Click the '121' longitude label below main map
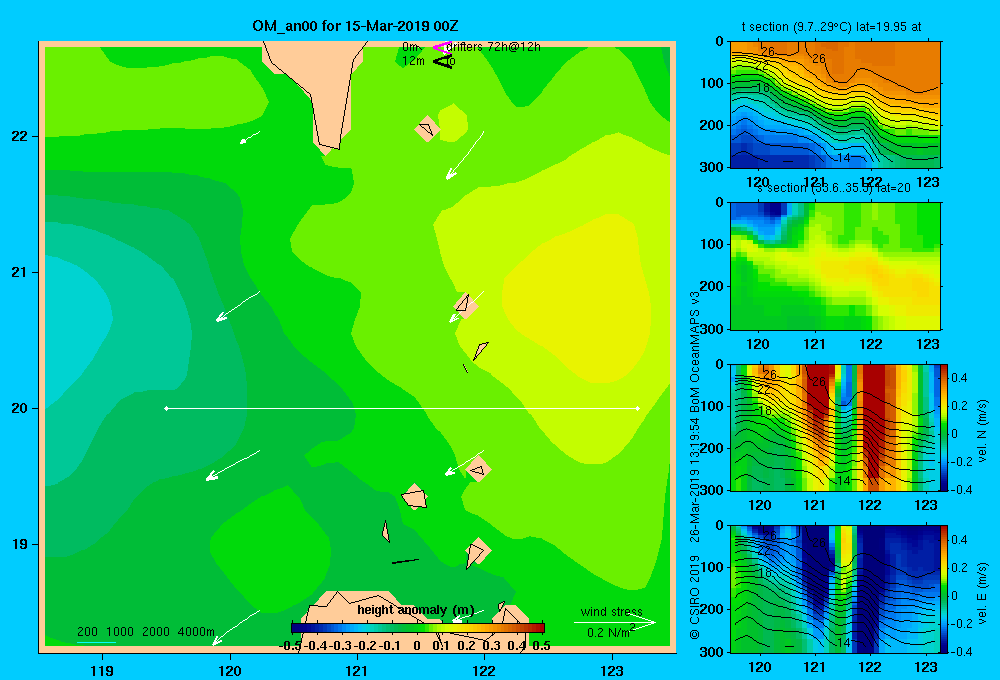Image resolution: width=1000 pixels, height=680 pixels. coord(357,670)
